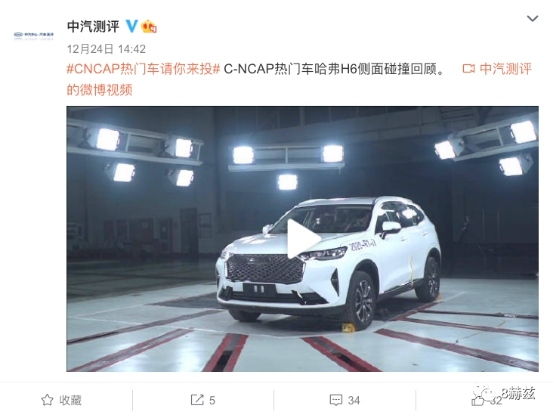This screenshot has width=554, height=418.
Task: Click the video camera icon before 中汽测评
Action: (468, 69)
